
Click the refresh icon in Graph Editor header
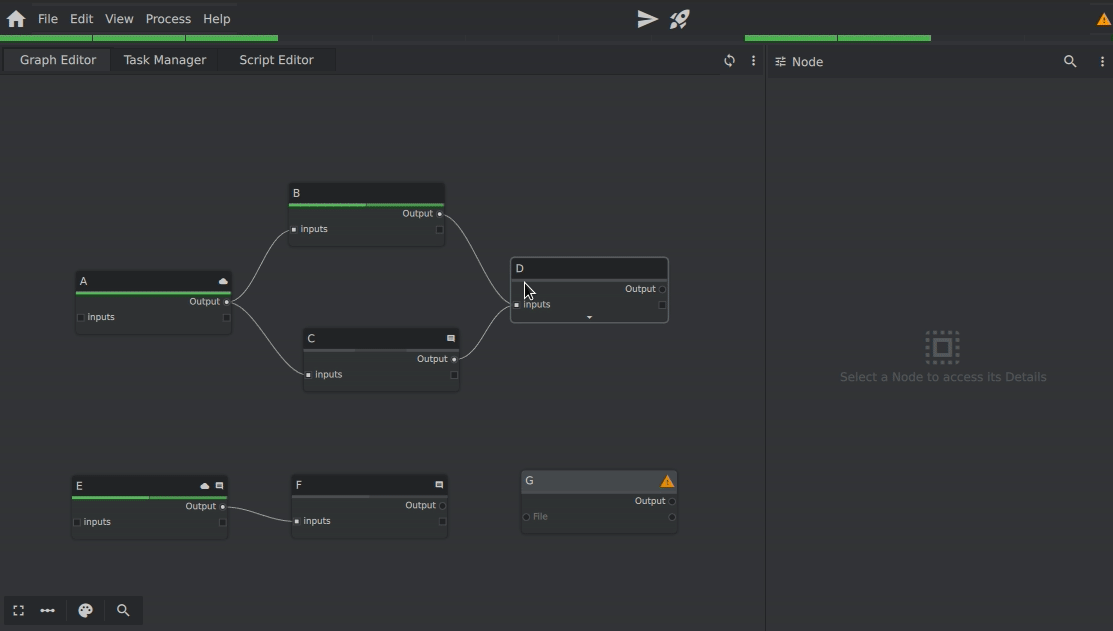click(729, 61)
